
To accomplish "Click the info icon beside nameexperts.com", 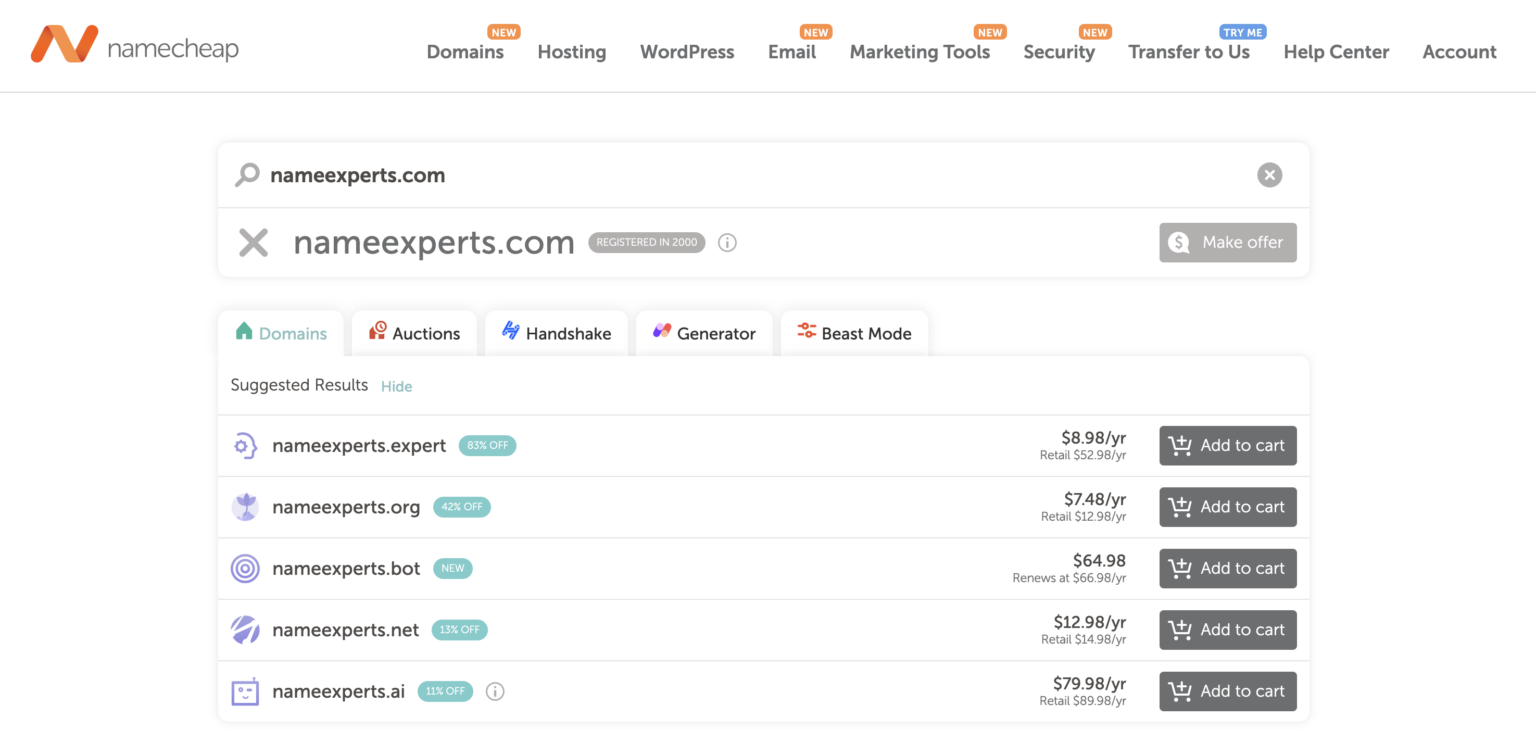I will (728, 242).
